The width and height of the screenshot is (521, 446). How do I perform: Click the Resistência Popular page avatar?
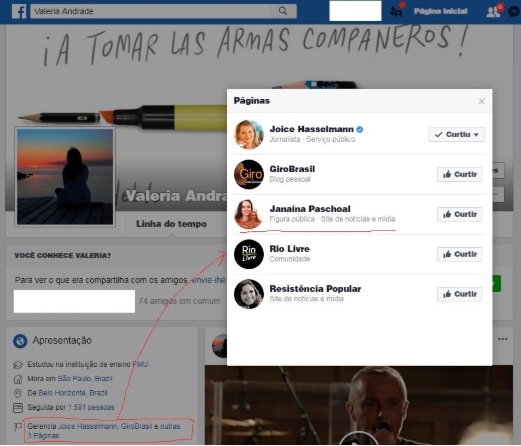point(249,294)
